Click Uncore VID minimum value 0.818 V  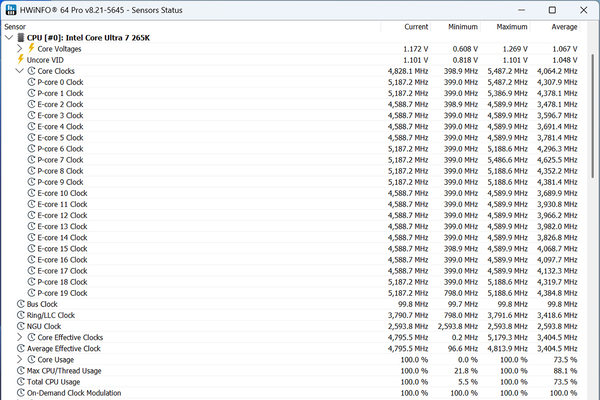(465, 60)
